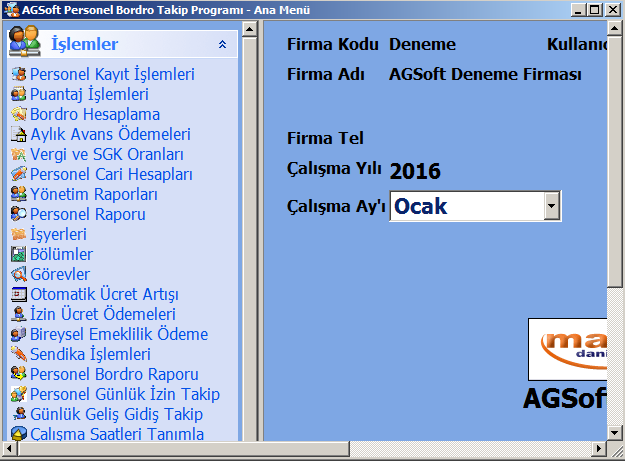The height and width of the screenshot is (461, 625).
Task: Collapse the İşlemler panel with chevron
Action: pyautogui.click(x=222, y=44)
